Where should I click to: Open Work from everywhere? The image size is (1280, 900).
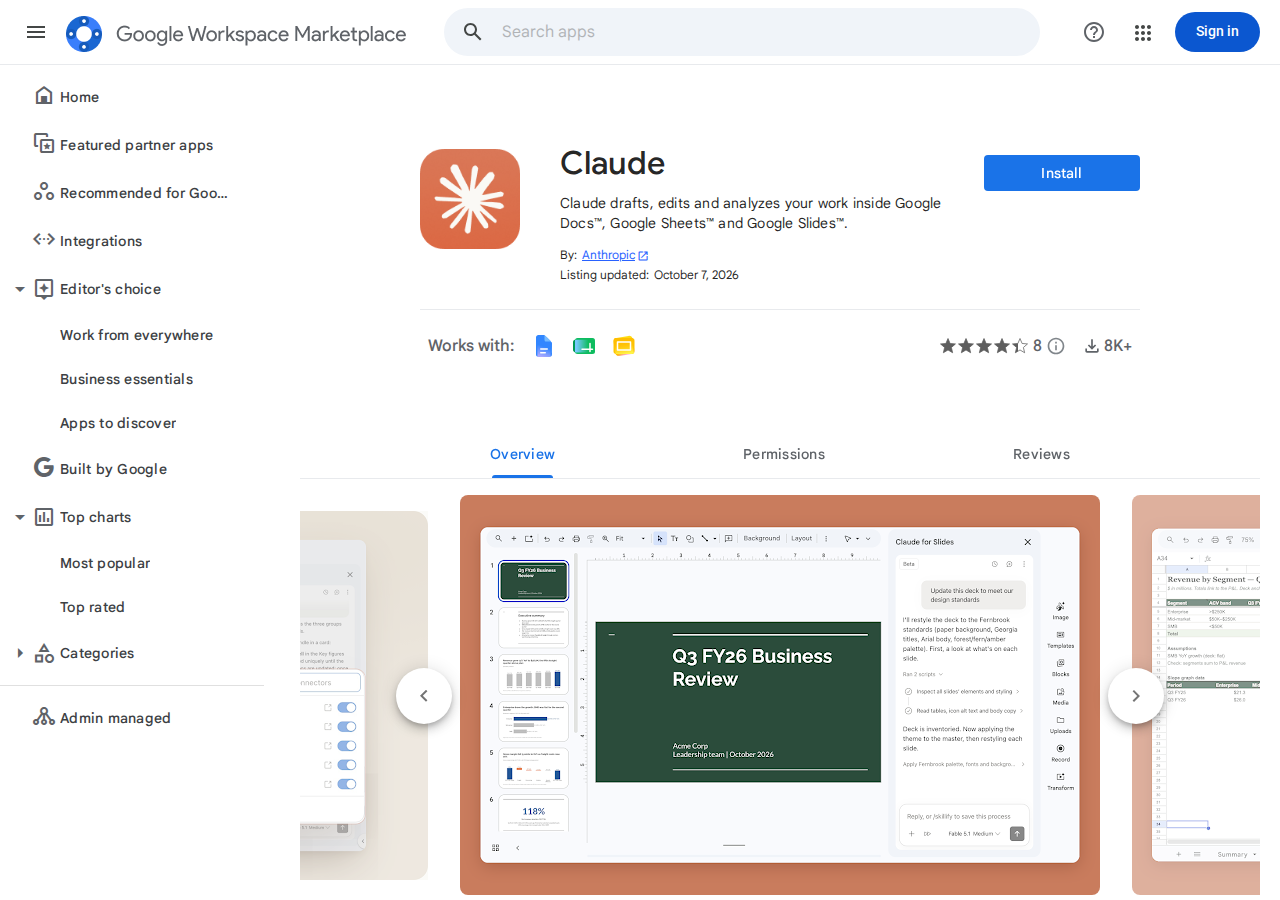click(x=136, y=335)
